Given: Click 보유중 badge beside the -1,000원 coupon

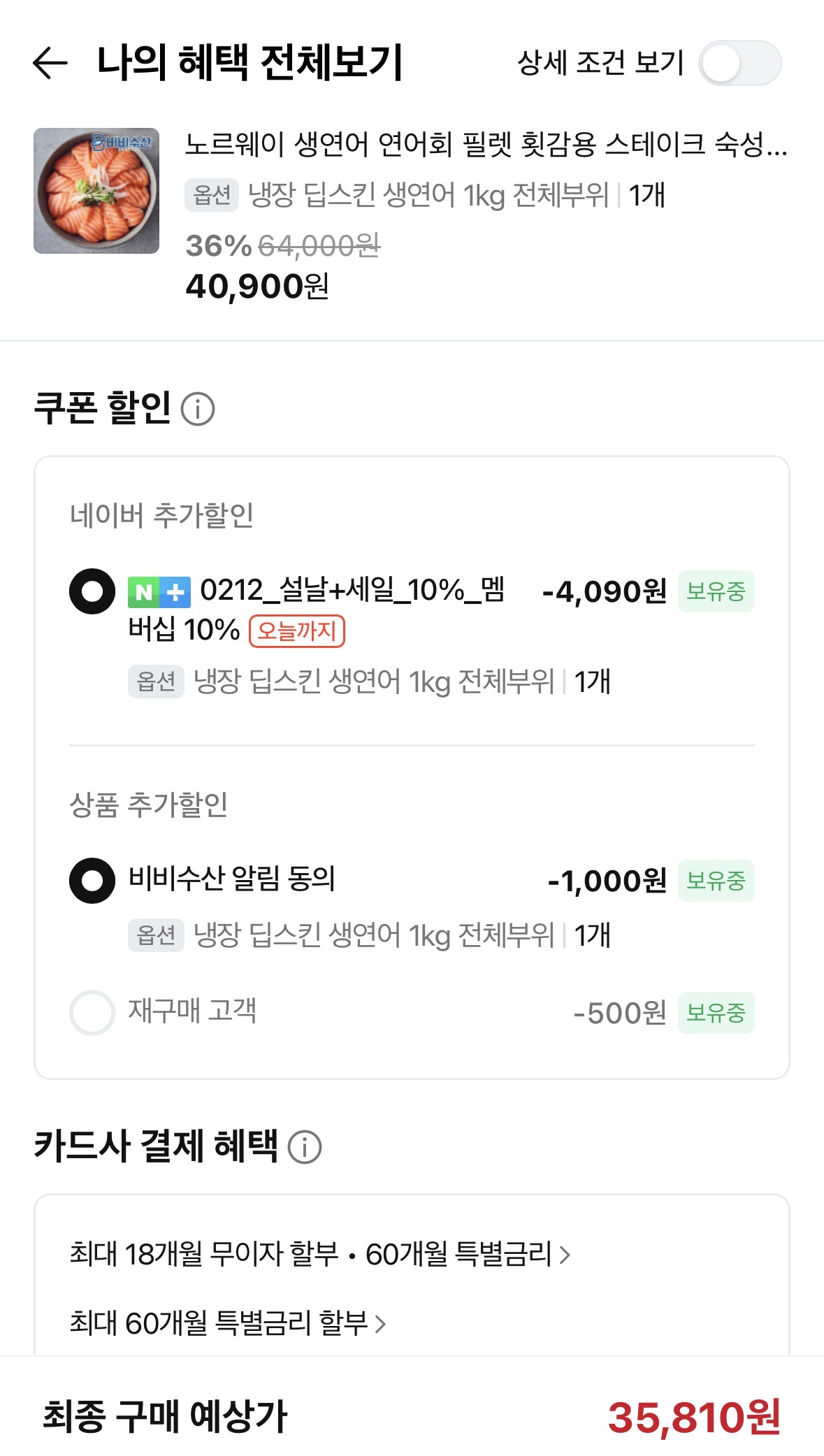Looking at the screenshot, I should click(716, 881).
